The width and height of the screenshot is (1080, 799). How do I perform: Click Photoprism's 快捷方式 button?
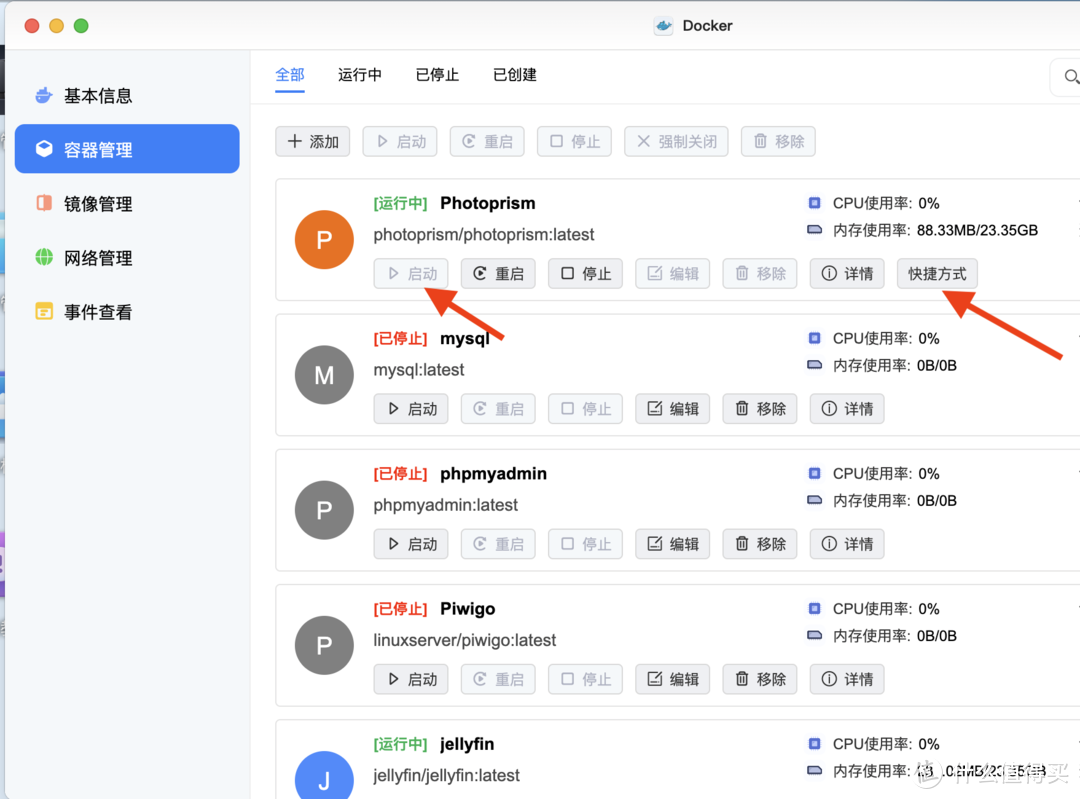tap(937, 273)
